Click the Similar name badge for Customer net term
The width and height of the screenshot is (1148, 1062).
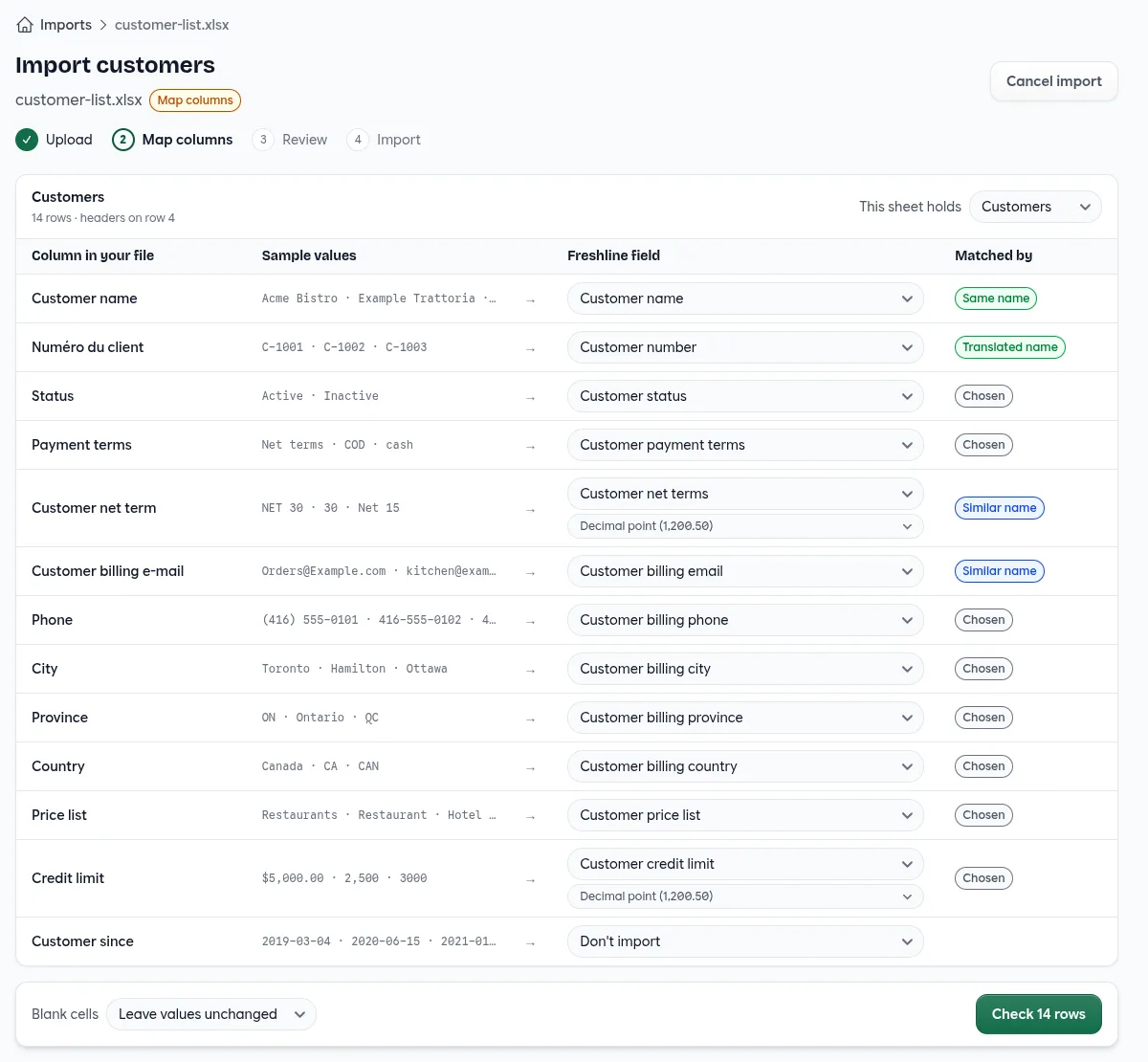(1000, 508)
